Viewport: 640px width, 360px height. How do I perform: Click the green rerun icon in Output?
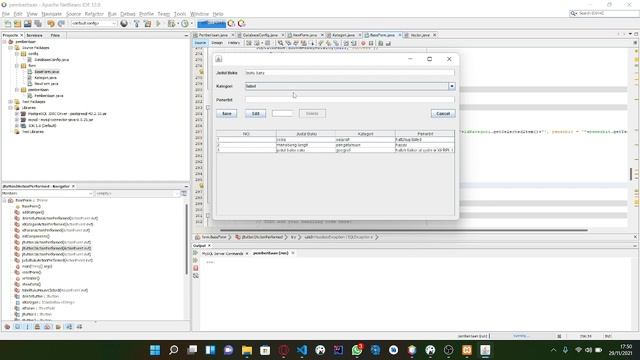click(196, 253)
